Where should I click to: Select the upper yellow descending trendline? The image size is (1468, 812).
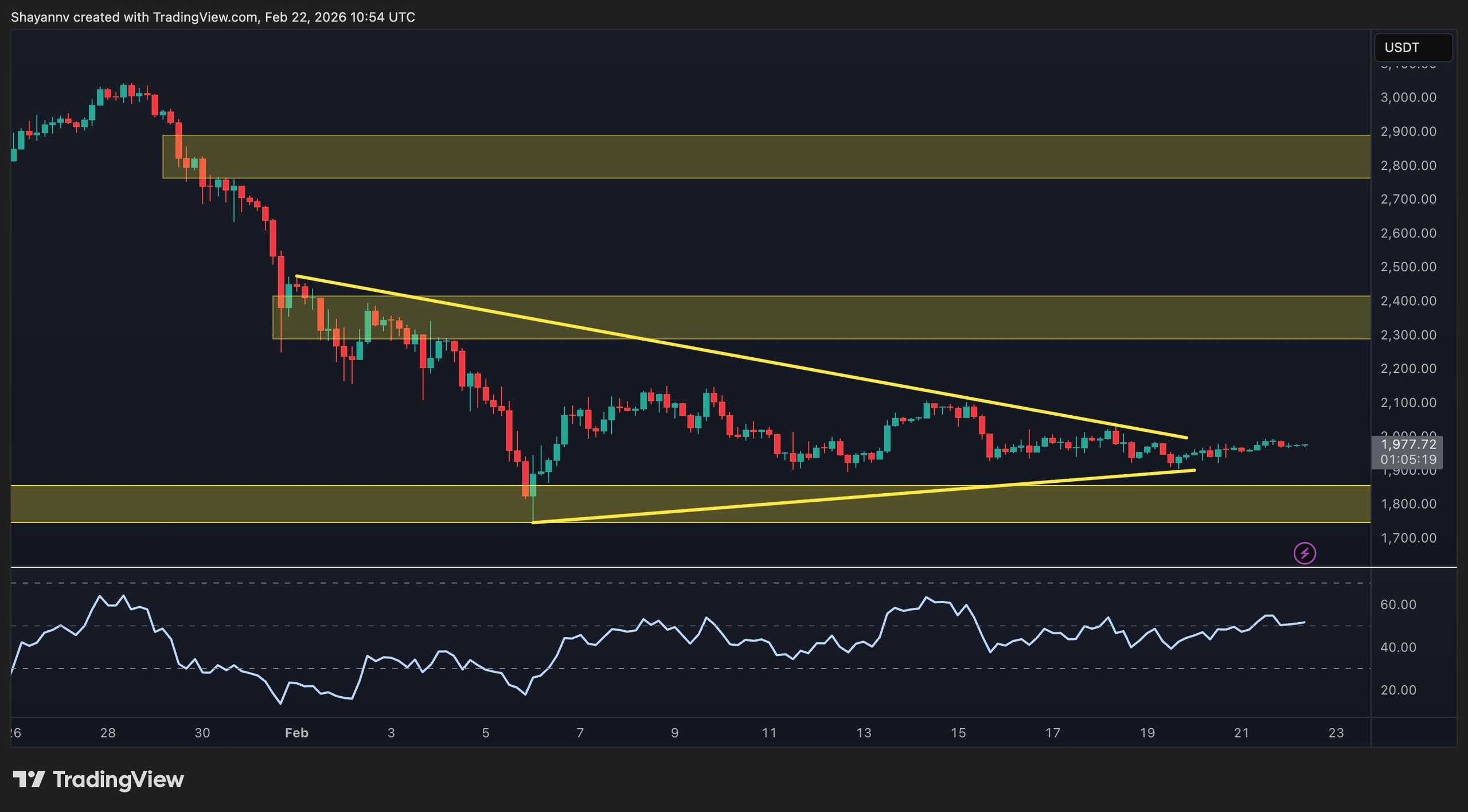740,357
